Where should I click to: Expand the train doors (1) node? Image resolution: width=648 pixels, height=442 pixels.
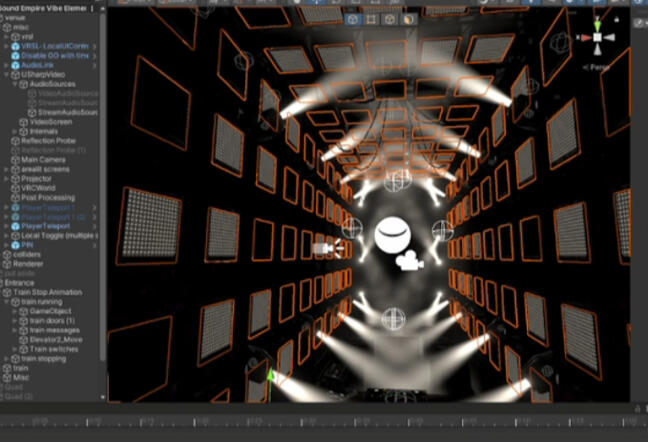(14, 321)
